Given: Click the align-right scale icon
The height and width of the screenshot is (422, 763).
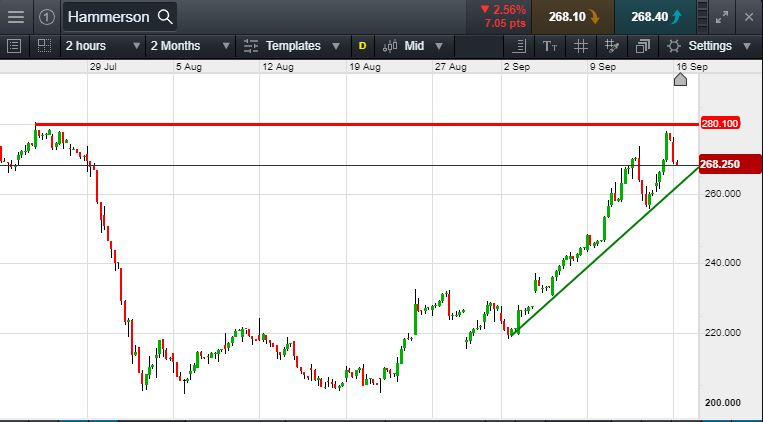Looking at the screenshot, I should click(519, 46).
